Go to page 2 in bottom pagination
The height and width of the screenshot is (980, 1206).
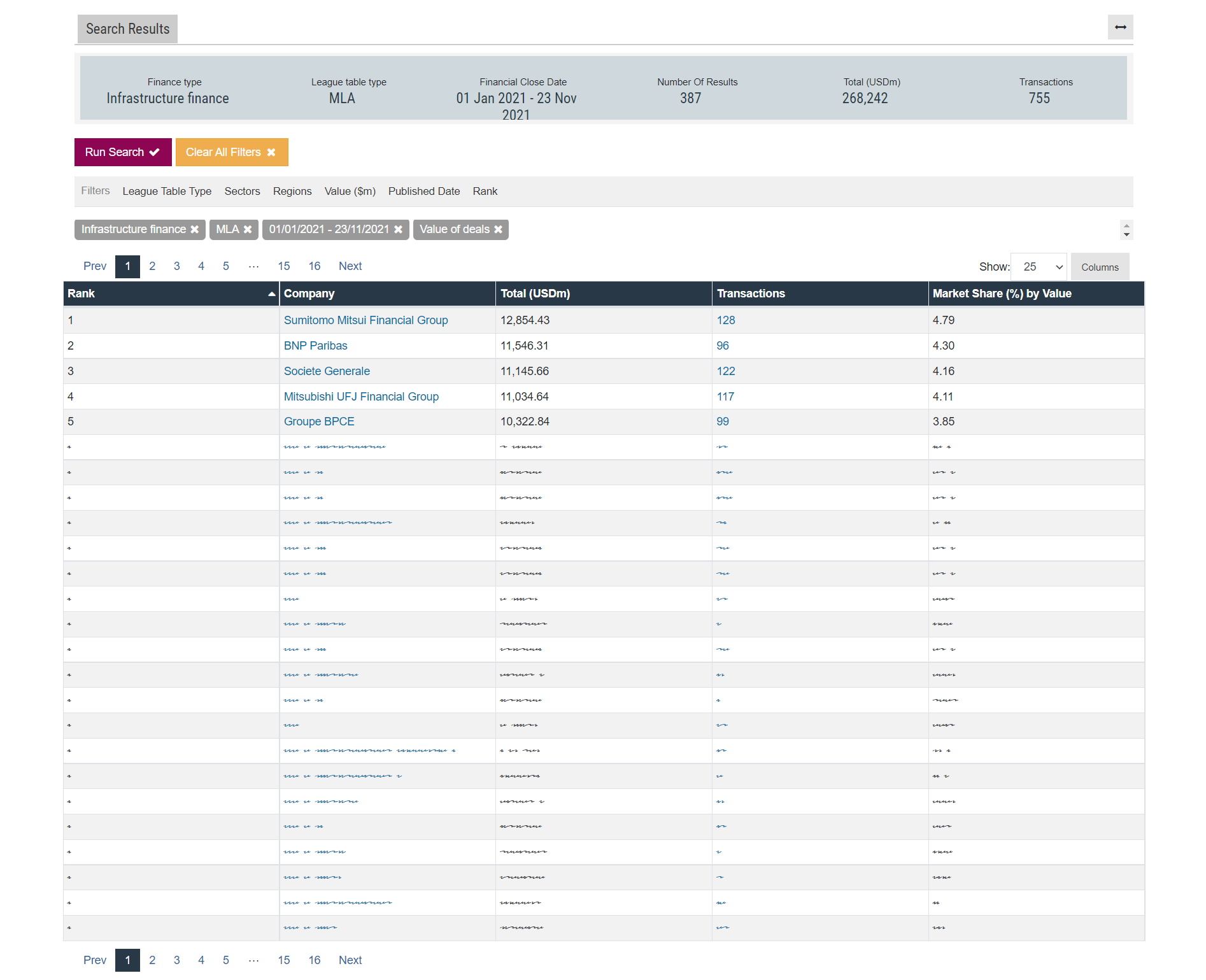[152, 960]
